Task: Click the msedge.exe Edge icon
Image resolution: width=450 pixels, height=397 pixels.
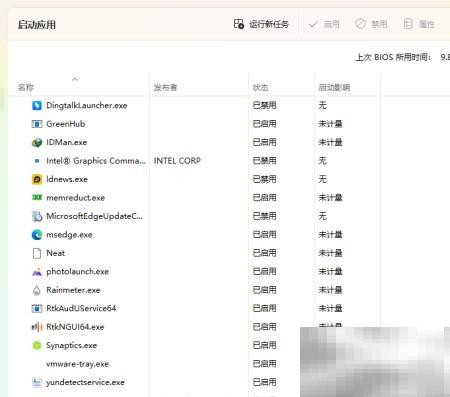Action: [37, 235]
